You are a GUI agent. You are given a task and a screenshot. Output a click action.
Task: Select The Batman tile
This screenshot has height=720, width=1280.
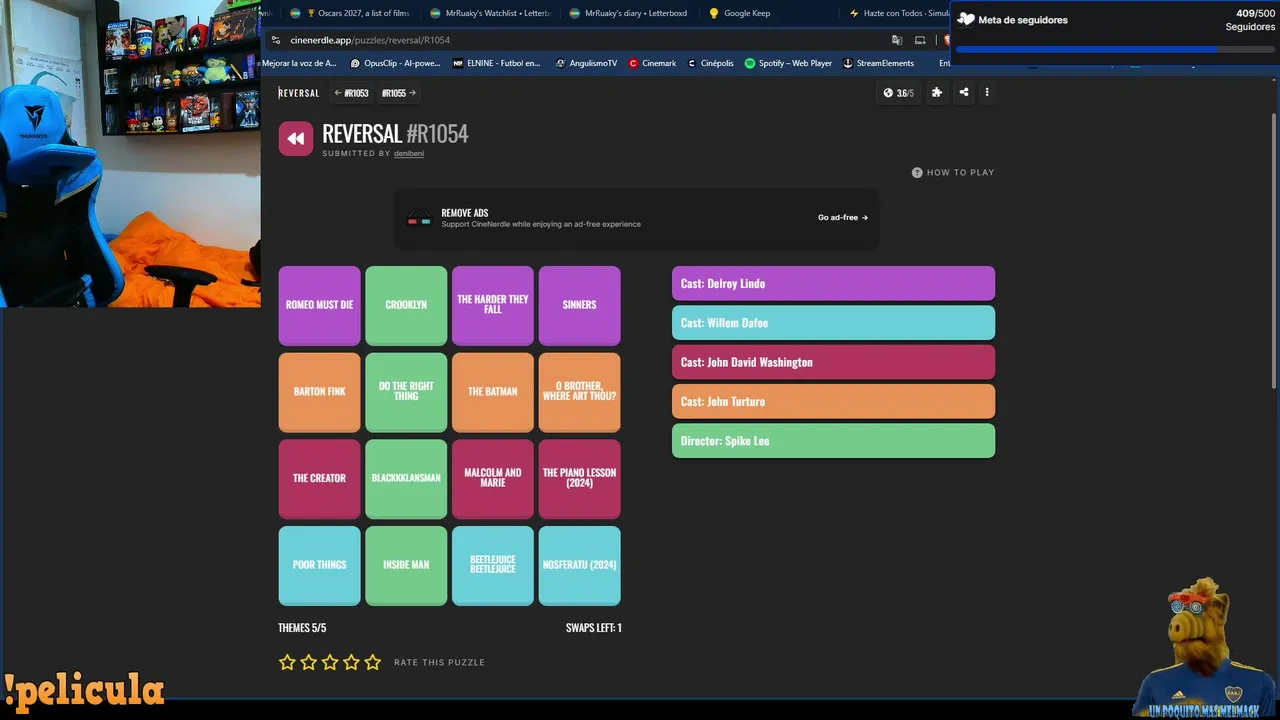(x=493, y=392)
